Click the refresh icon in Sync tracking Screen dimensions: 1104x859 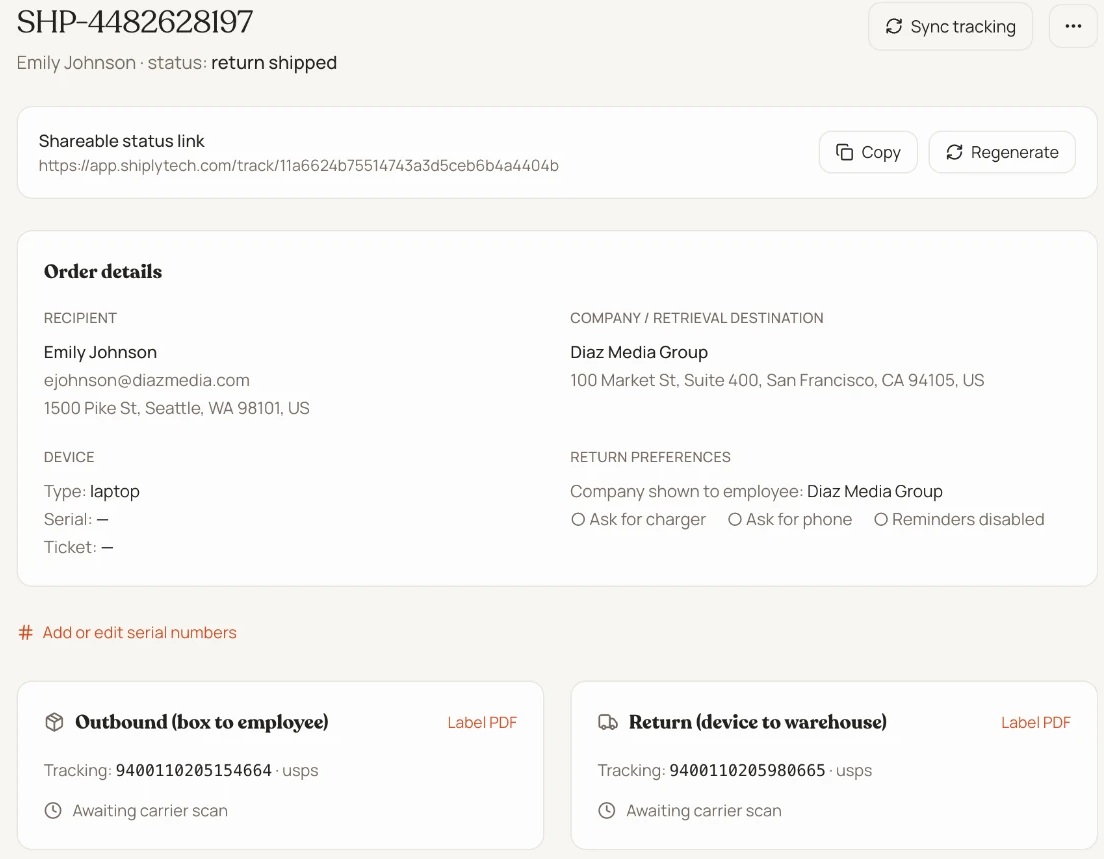pos(893,26)
